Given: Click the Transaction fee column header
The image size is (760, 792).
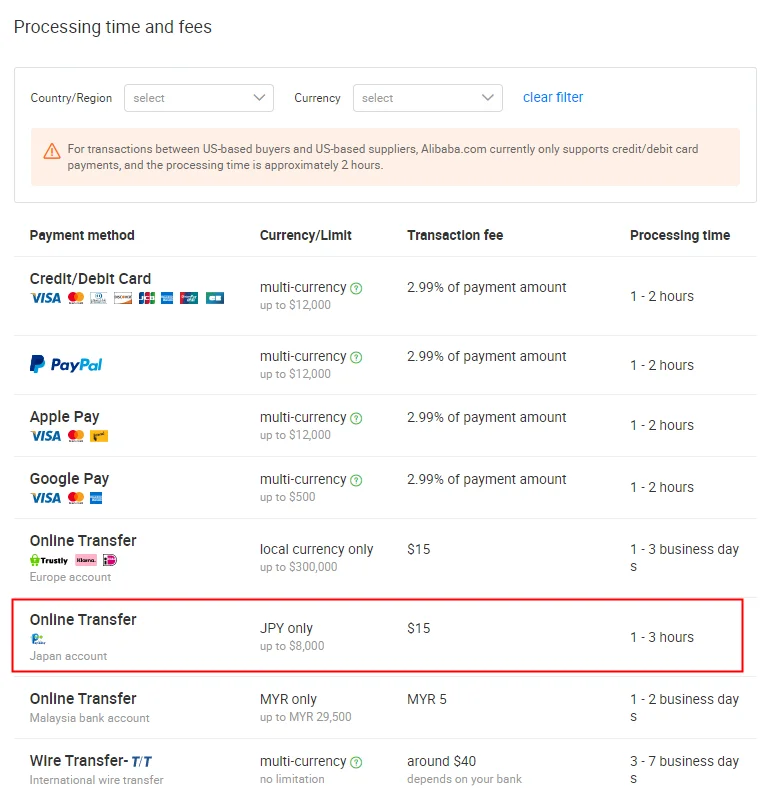Looking at the screenshot, I should point(455,236).
